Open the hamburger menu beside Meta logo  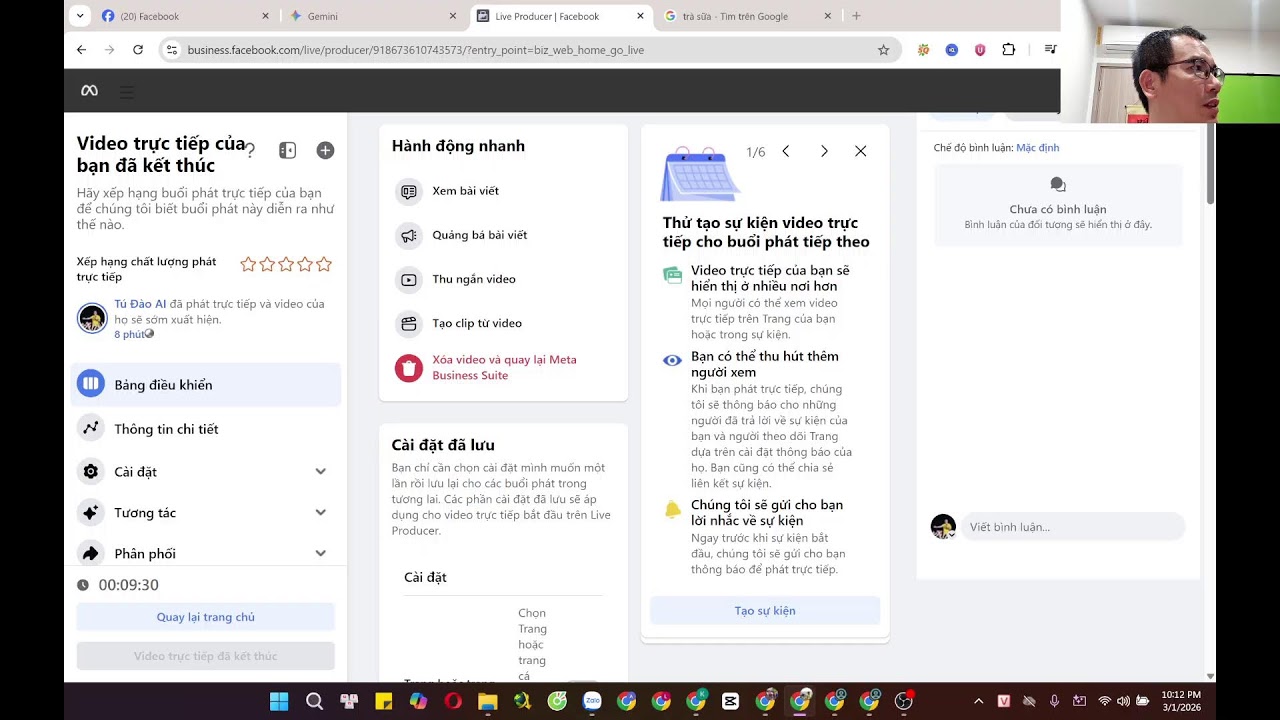pyautogui.click(x=127, y=92)
